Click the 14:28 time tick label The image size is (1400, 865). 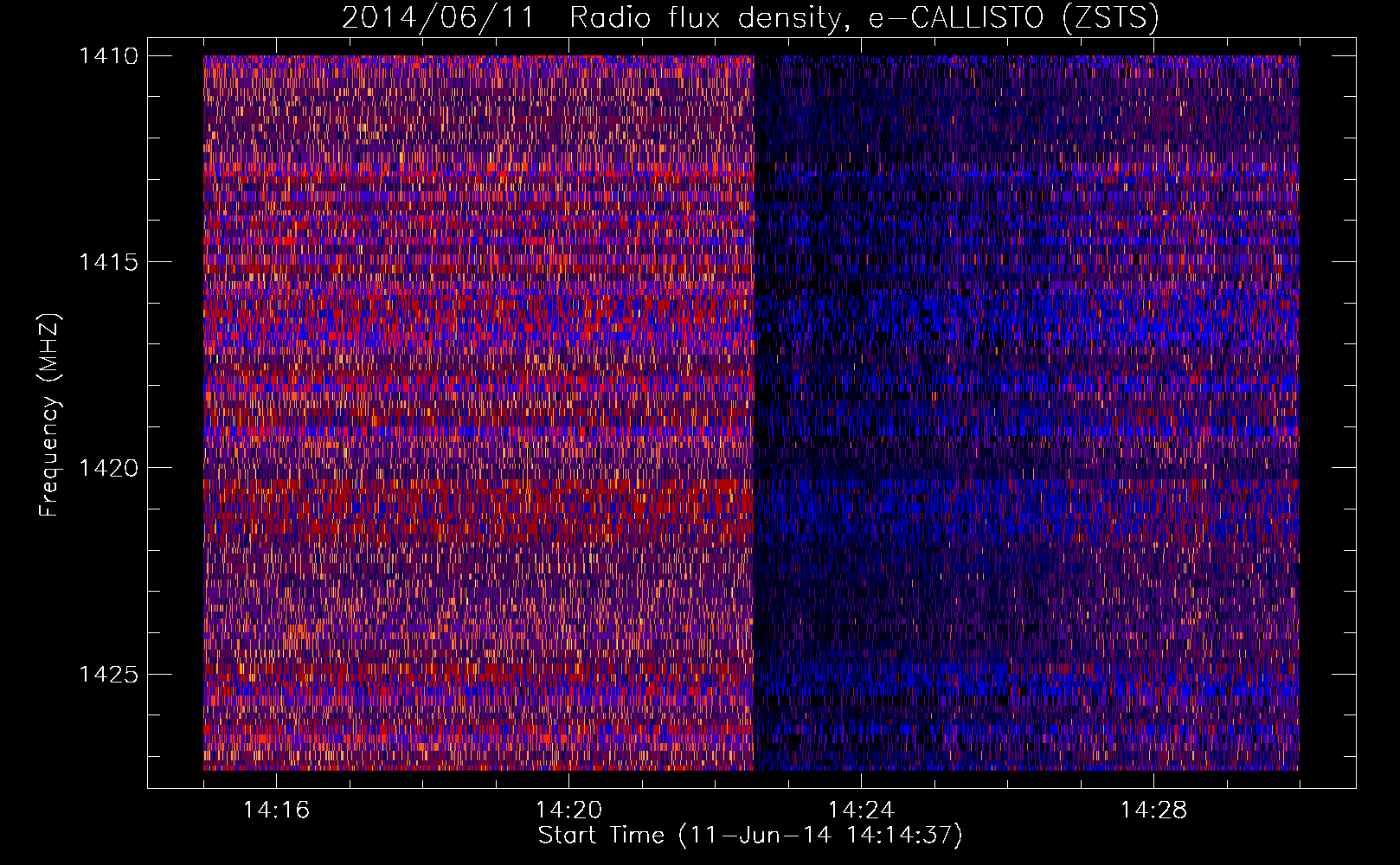1153,811
